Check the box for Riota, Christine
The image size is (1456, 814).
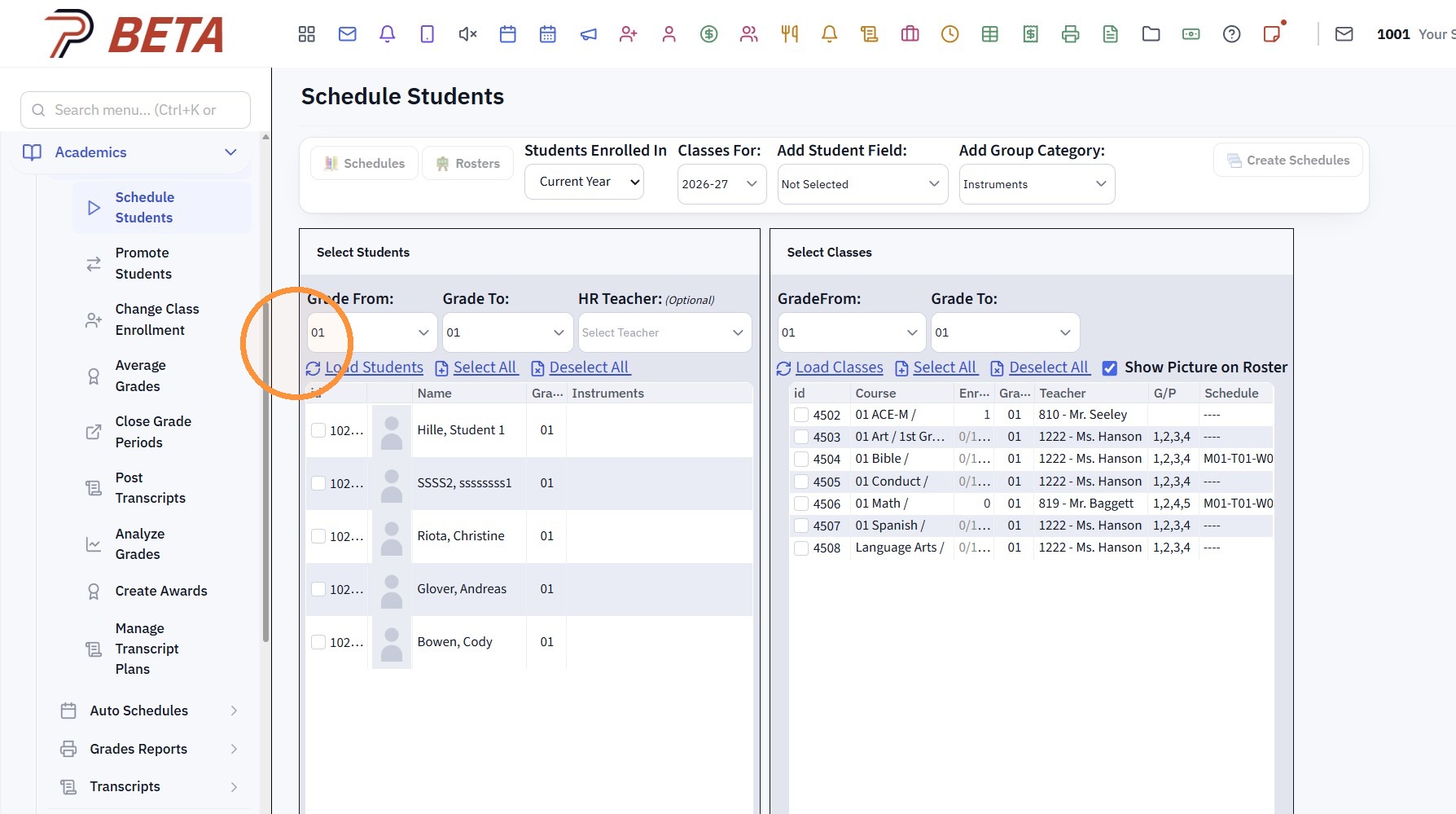point(318,536)
